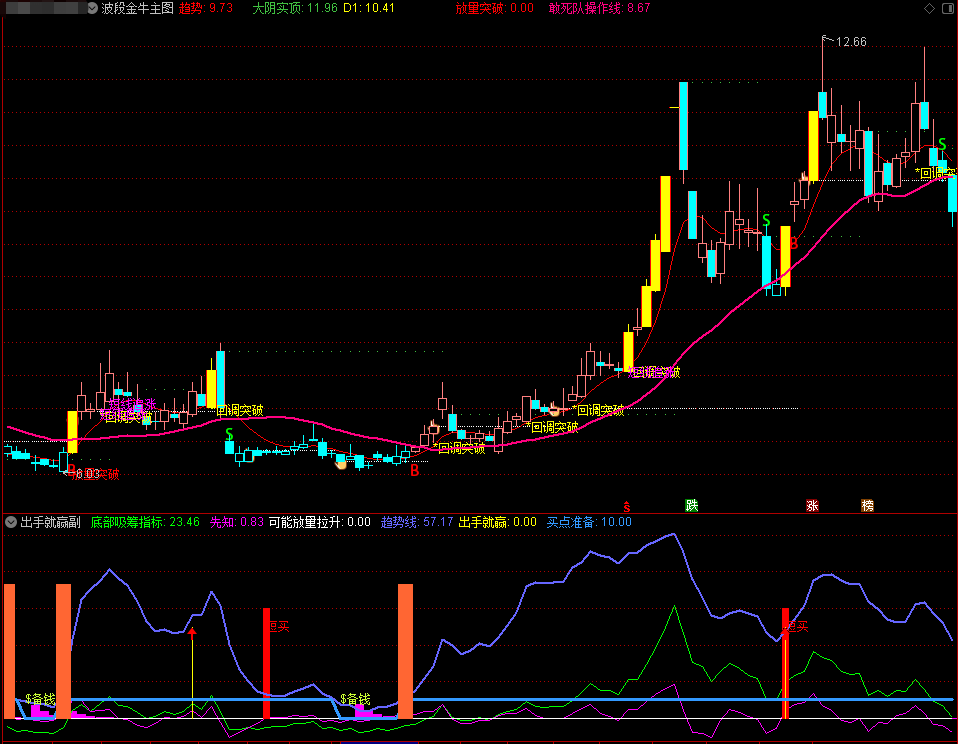
Task: Click the red up arrow in the sub chart
Action: pos(192,633)
